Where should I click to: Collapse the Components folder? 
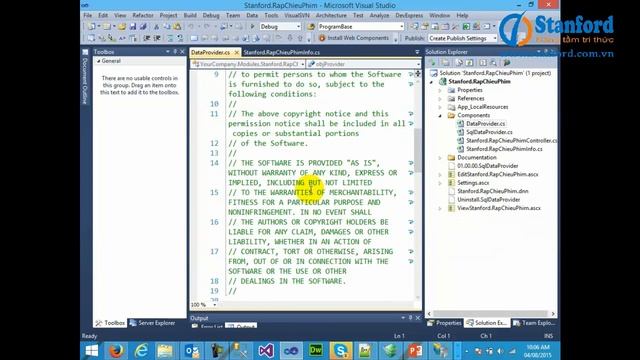(440, 116)
